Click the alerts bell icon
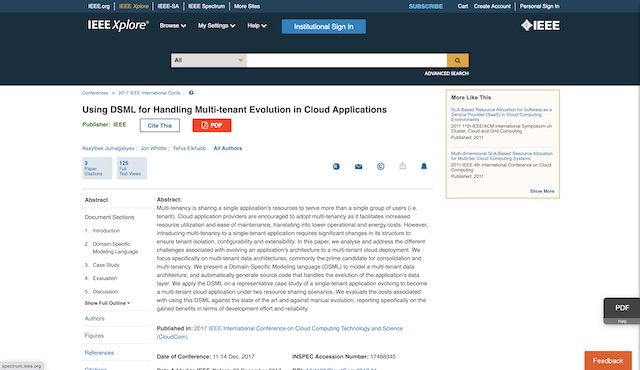Image resolution: width=640 pixels, height=370 pixels. [424, 166]
